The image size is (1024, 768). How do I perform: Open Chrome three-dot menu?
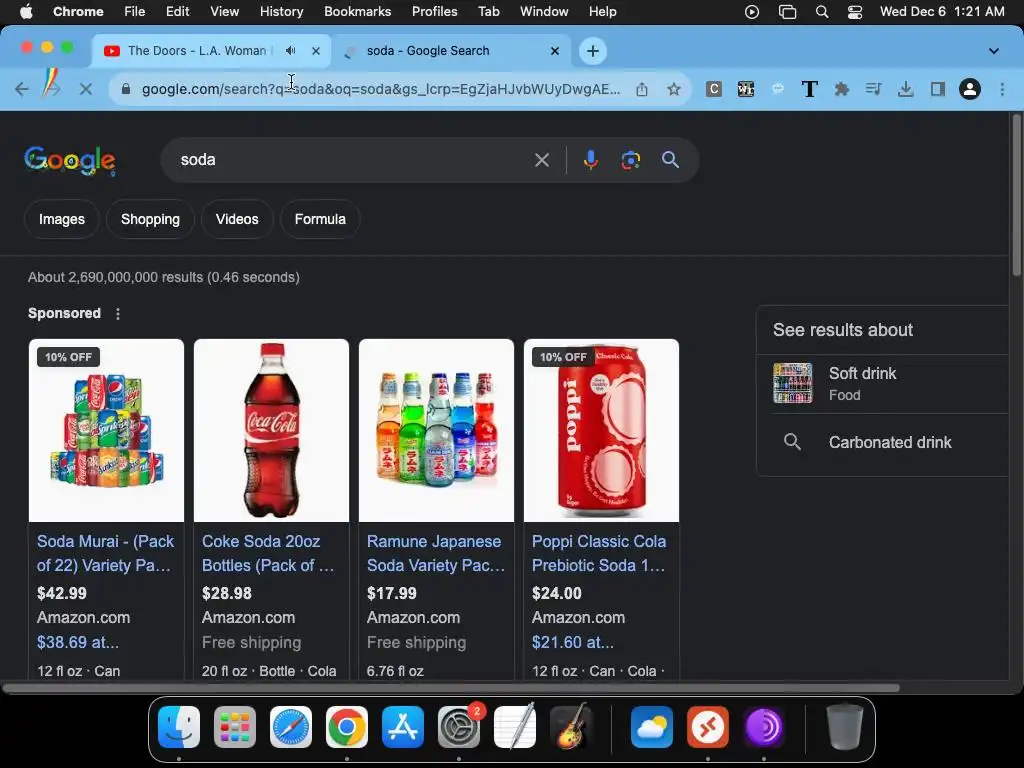click(1002, 89)
